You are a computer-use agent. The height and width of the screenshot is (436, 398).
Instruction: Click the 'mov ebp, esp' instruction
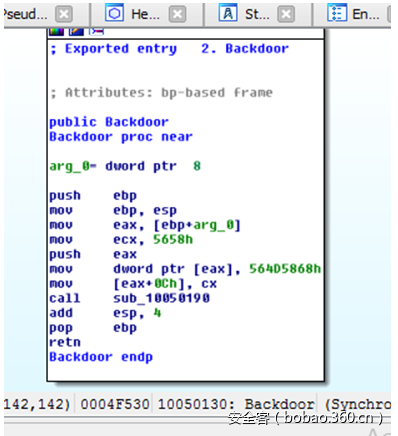click(x=113, y=210)
